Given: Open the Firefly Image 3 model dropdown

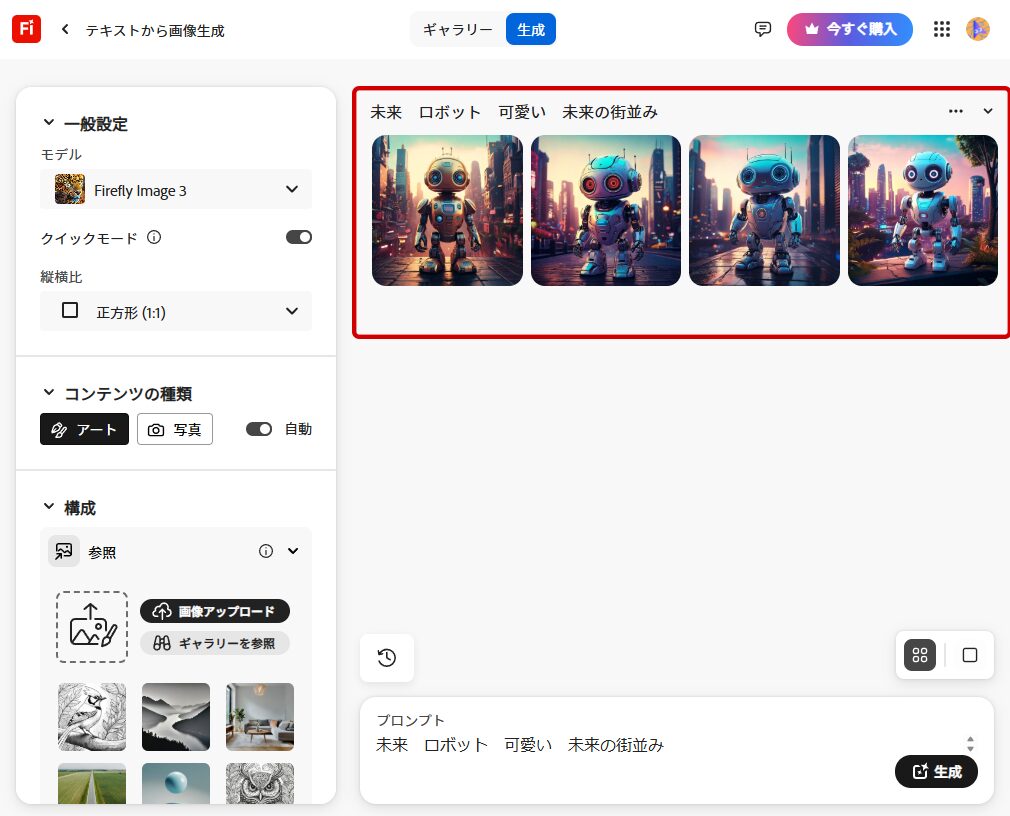Looking at the screenshot, I should tap(176, 189).
